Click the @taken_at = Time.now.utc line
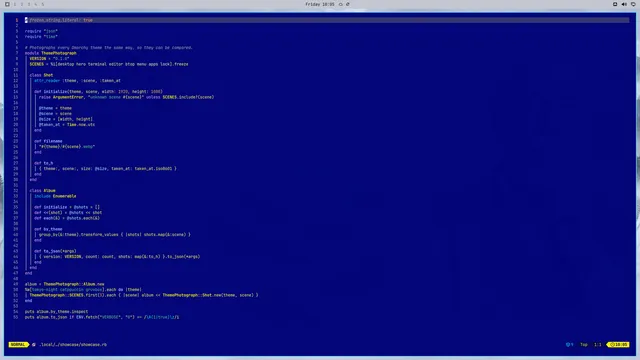Screen dimensions: 640x360 click(x=67, y=124)
